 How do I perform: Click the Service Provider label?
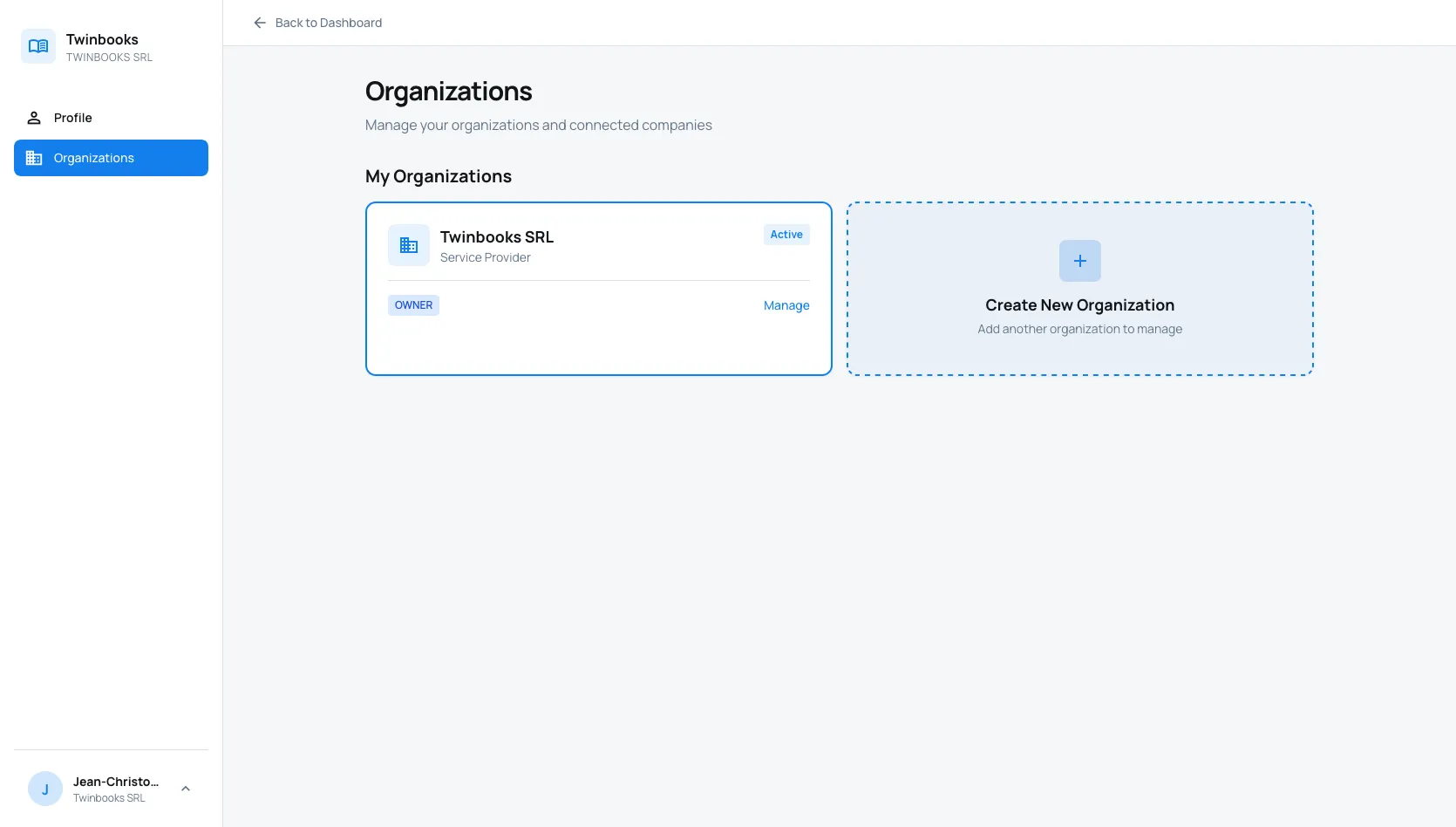click(486, 257)
